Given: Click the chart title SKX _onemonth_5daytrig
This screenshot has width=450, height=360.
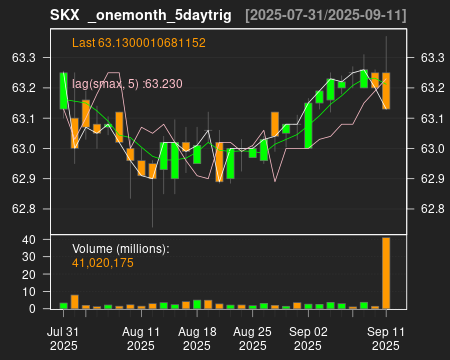Looking at the screenshot, I should tap(141, 15).
